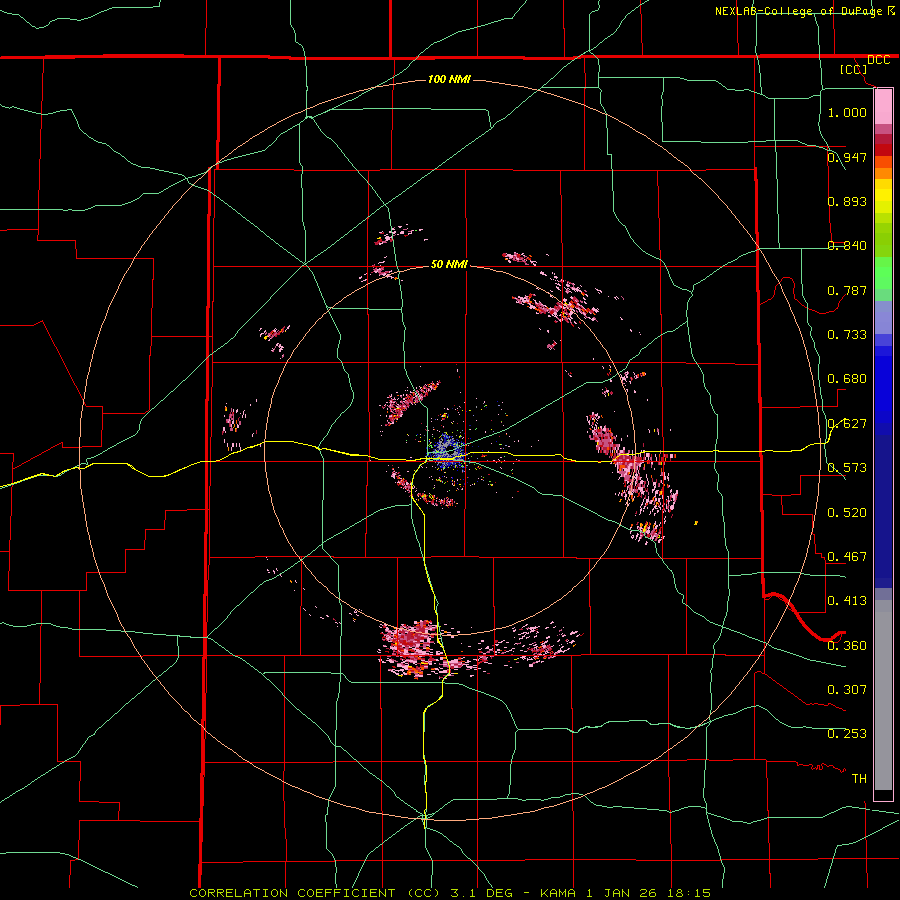Click the TH threshold label
Image resolution: width=900 pixels, height=900 pixels.
coord(859,778)
